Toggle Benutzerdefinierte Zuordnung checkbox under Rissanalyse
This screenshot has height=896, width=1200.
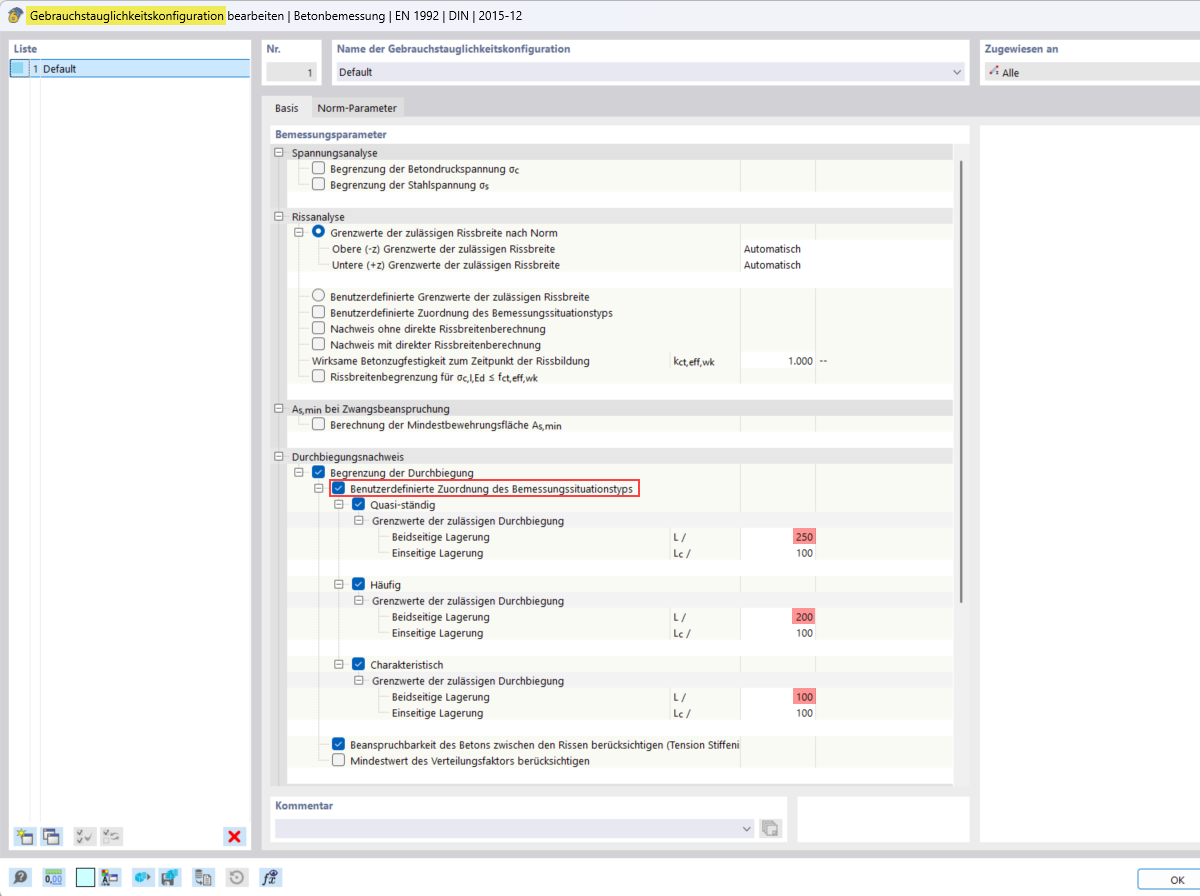[319, 312]
